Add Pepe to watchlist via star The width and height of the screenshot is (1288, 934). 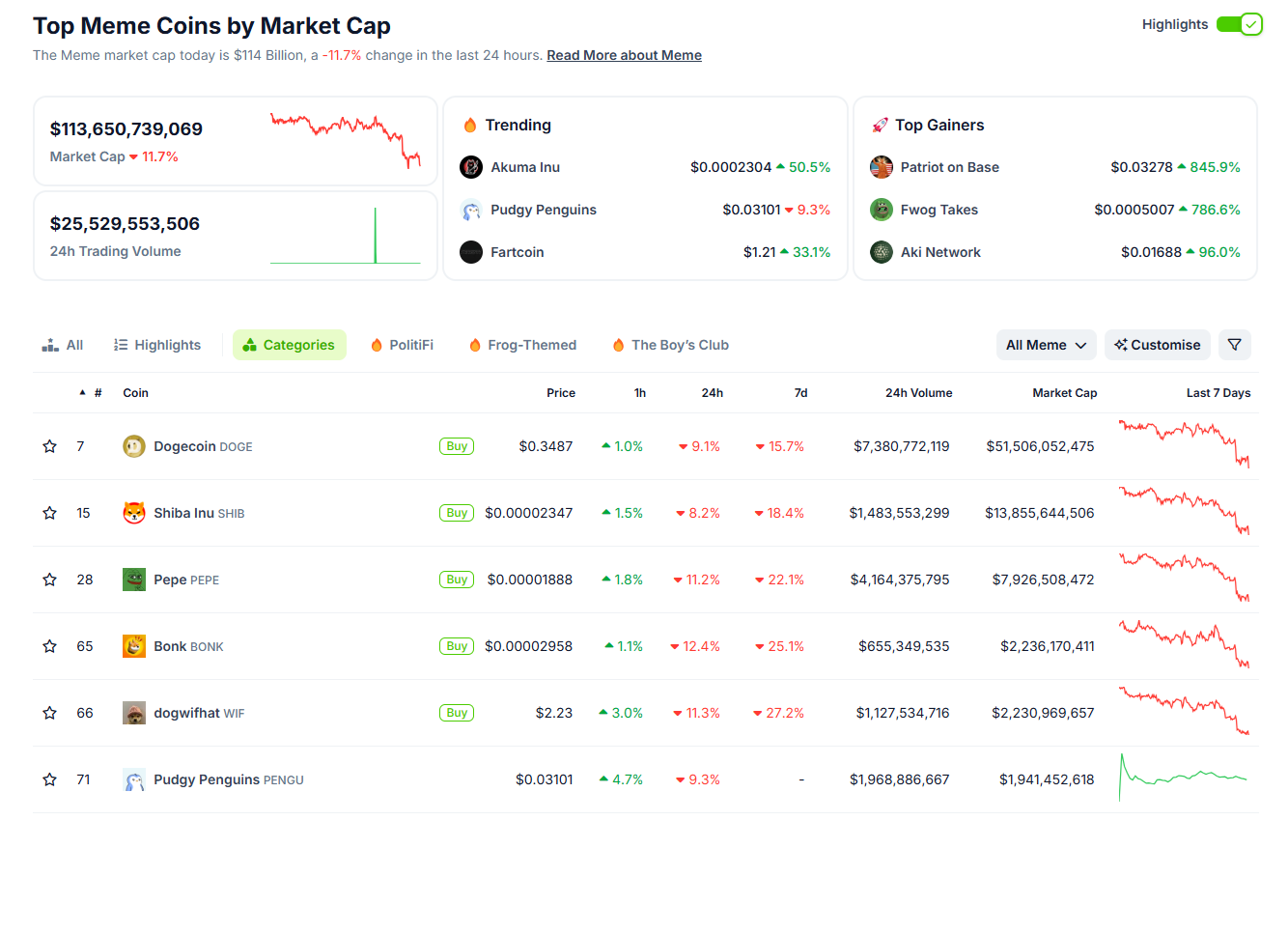pos(49,580)
